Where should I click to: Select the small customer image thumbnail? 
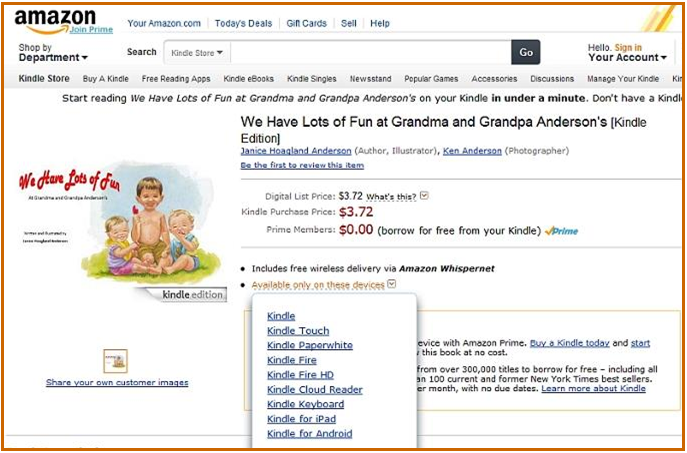pyautogui.click(x=116, y=361)
